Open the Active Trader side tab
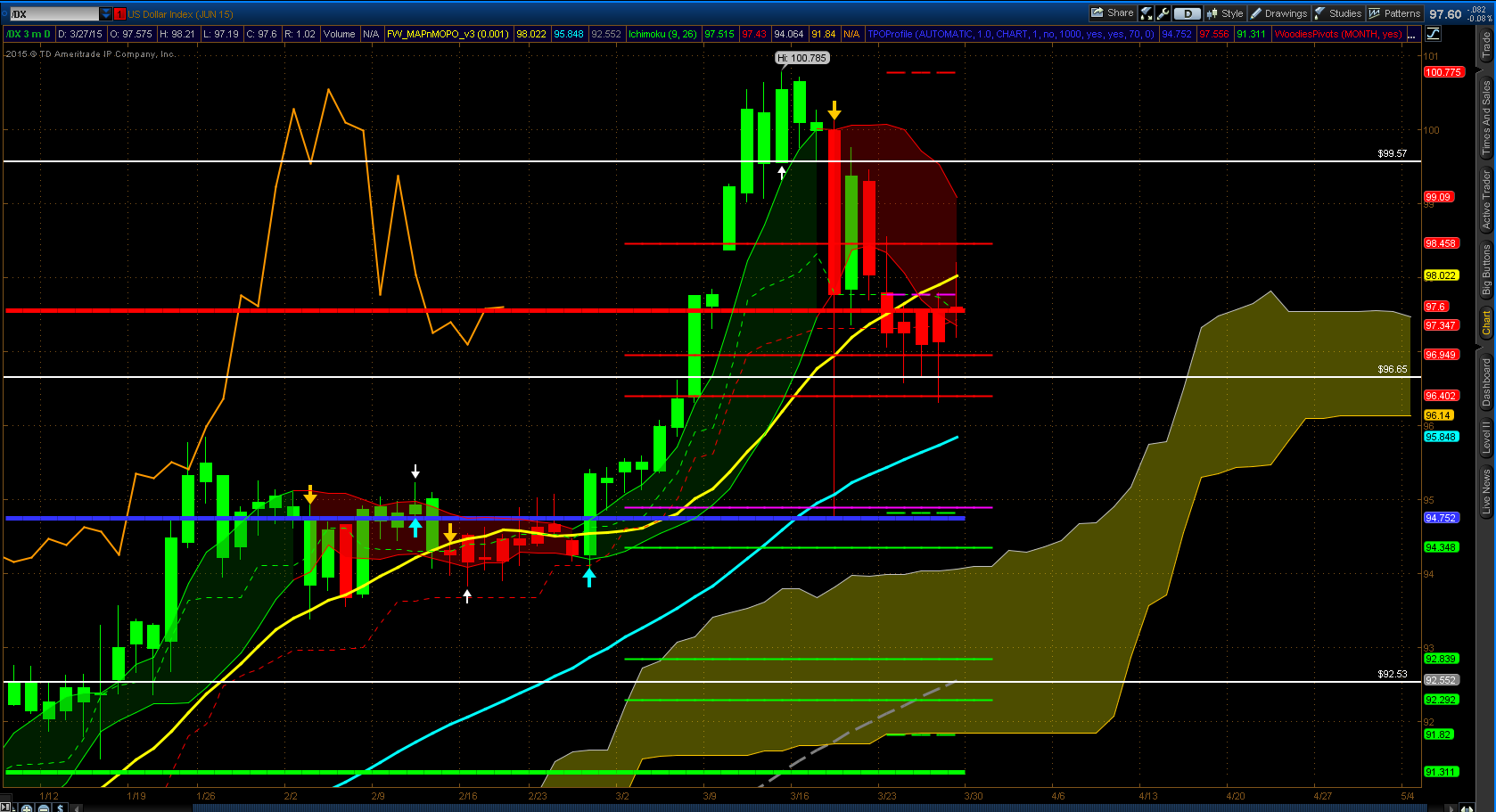The image size is (1496, 812). (x=1486, y=201)
